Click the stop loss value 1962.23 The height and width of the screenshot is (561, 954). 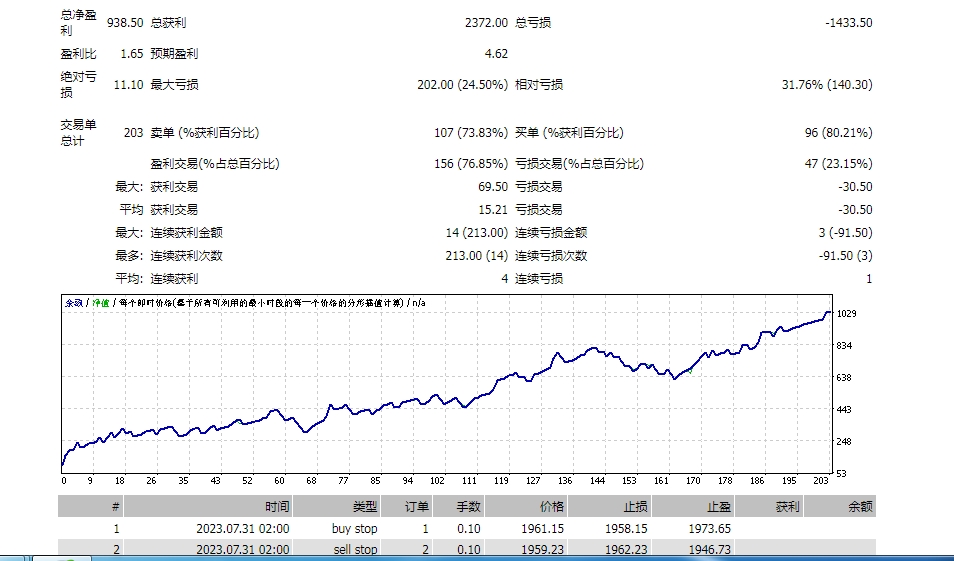point(626,549)
